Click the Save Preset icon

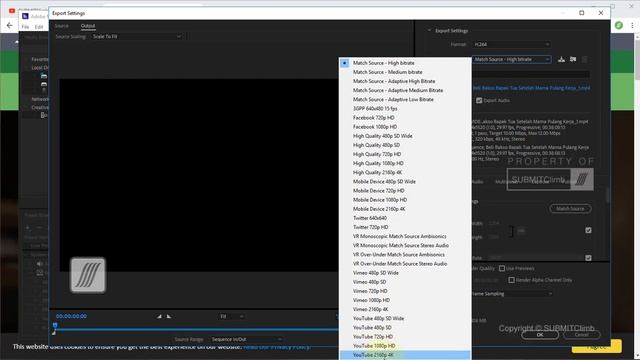coord(561,59)
